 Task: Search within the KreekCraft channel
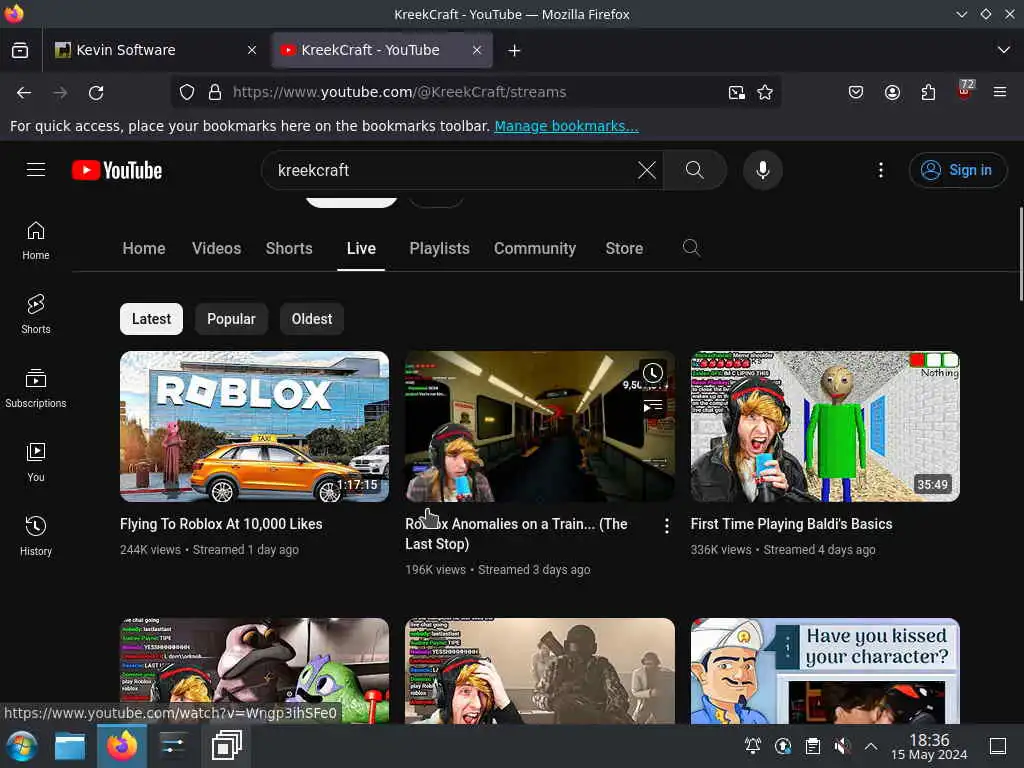tap(691, 248)
